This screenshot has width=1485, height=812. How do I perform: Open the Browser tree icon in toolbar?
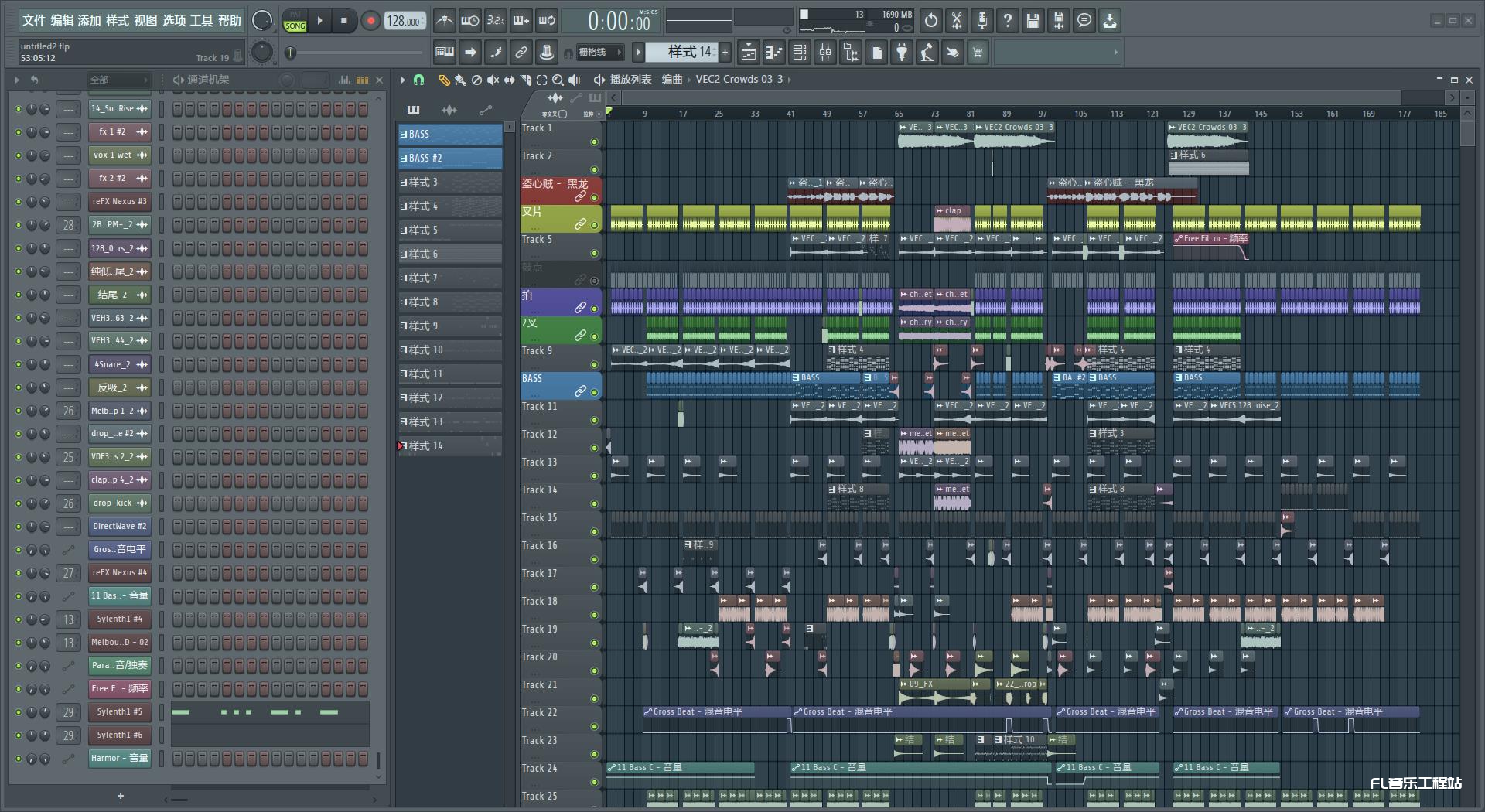click(x=851, y=53)
